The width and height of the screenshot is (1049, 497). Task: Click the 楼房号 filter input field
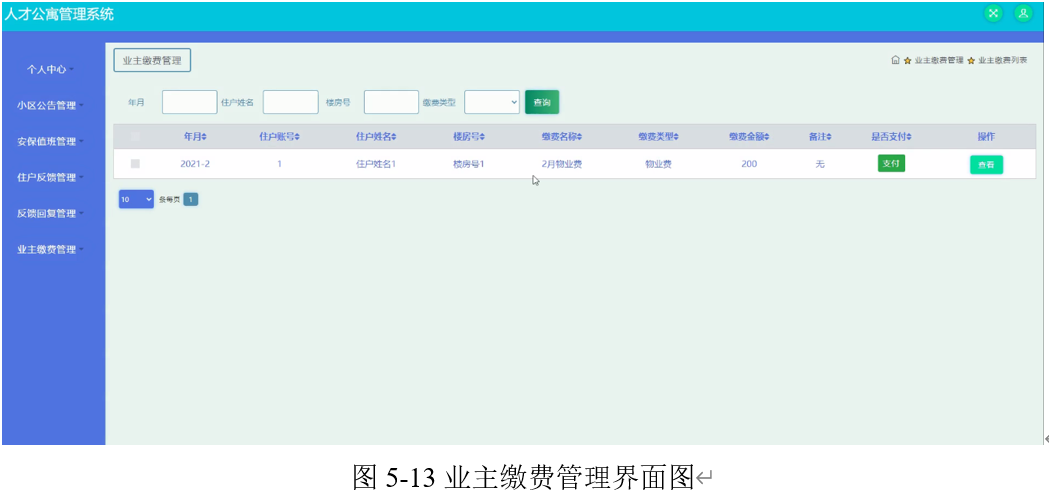coord(391,102)
